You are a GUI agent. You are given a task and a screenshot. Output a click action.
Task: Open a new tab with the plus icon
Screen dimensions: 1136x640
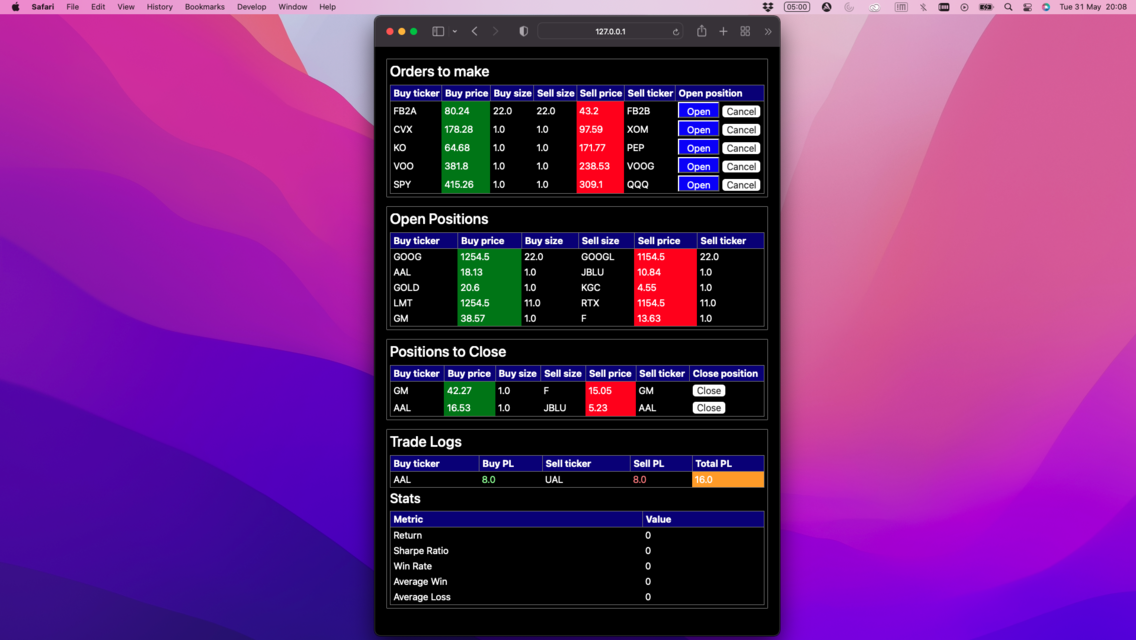[722, 31]
